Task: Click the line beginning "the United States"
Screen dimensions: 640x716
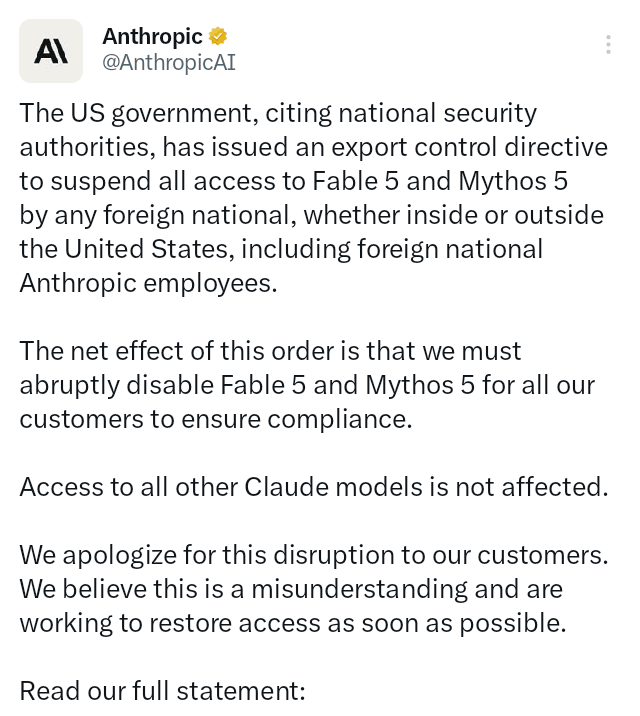Action: 281,249
